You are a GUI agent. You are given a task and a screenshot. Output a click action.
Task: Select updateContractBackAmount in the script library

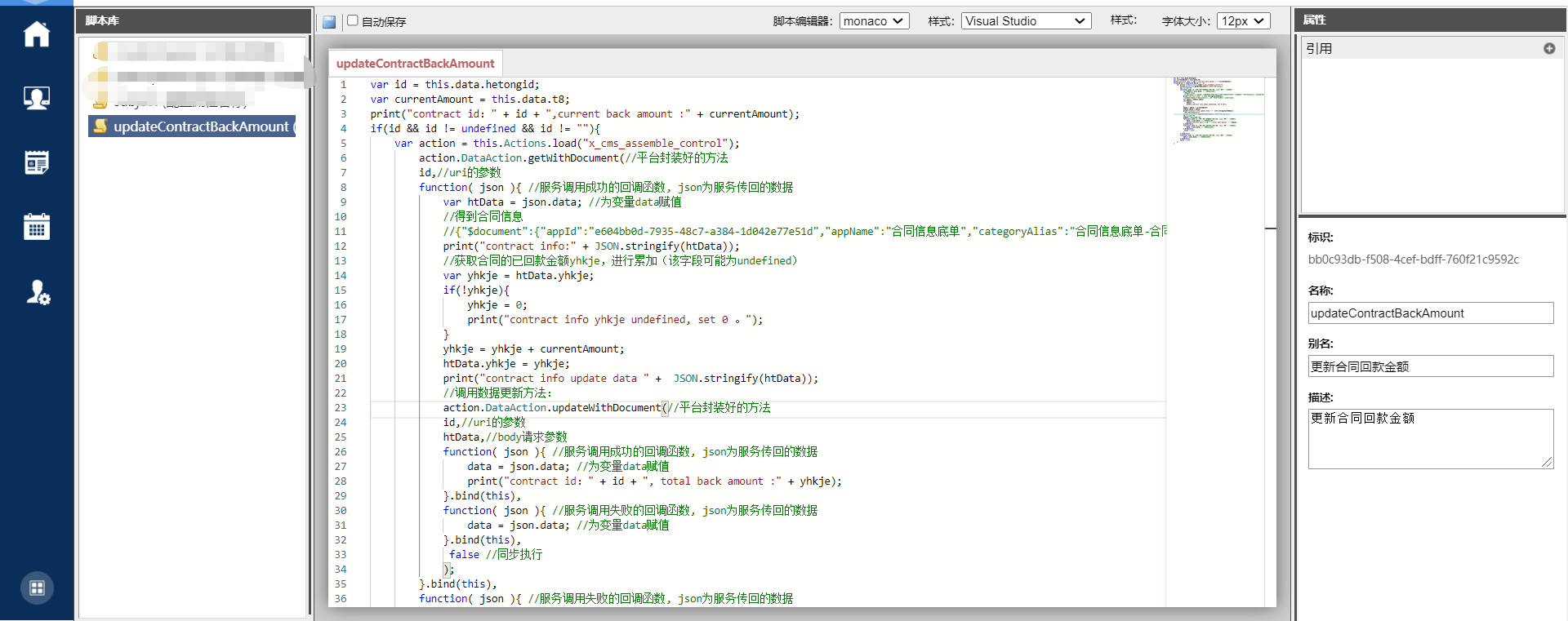[193, 126]
